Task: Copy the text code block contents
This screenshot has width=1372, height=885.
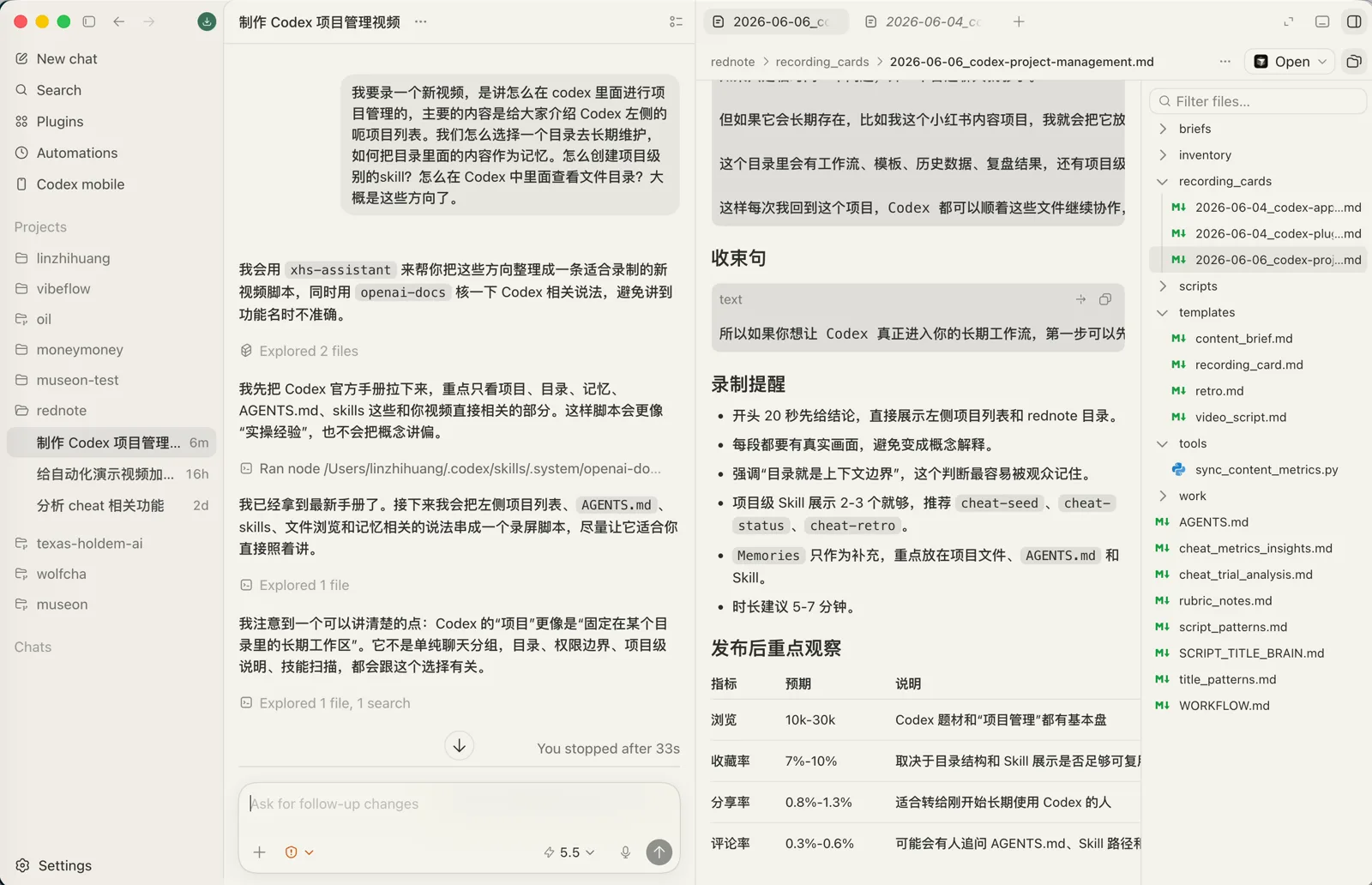Action: (1105, 299)
